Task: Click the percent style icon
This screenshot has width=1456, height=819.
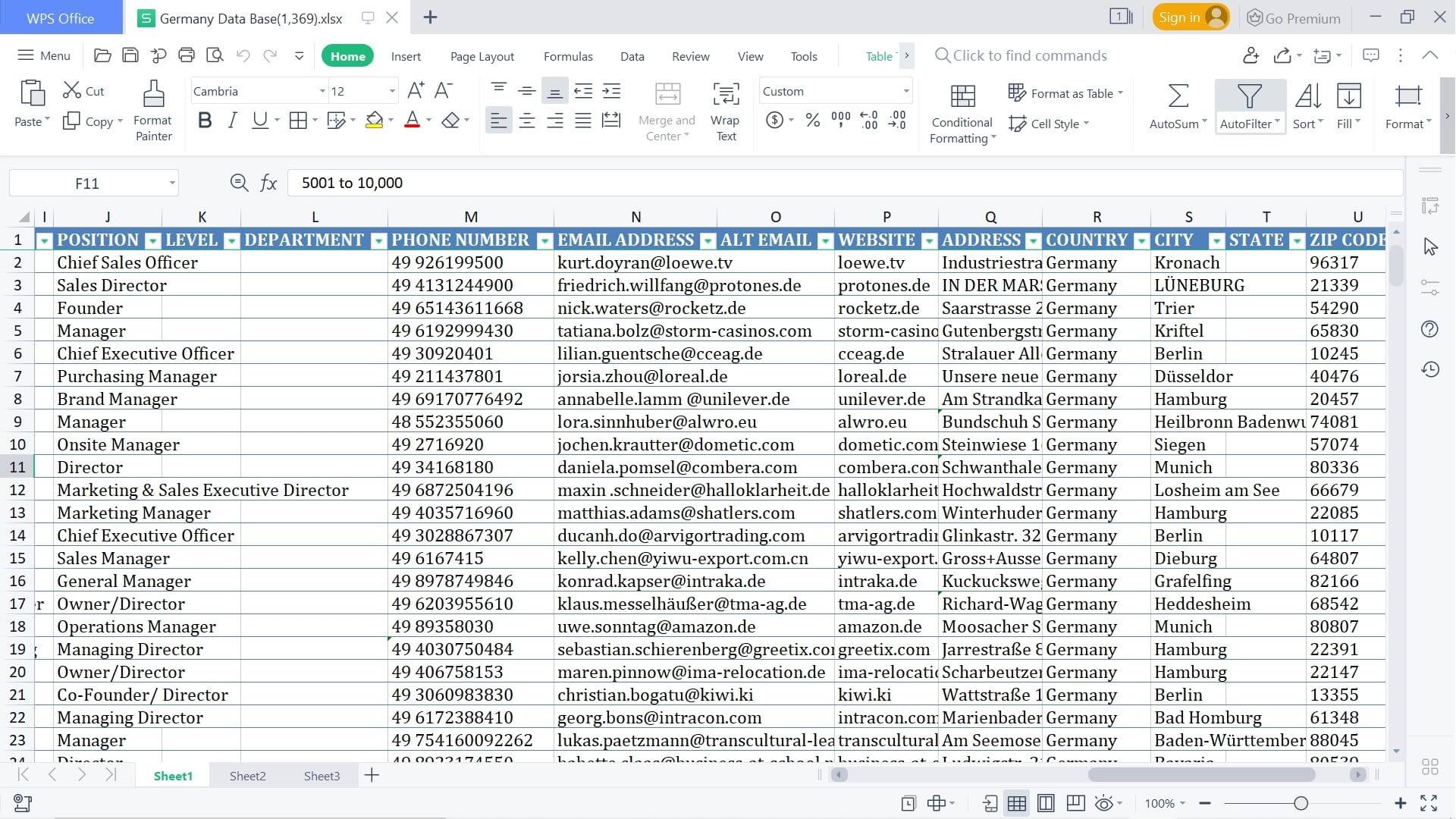Action: pos(812,120)
